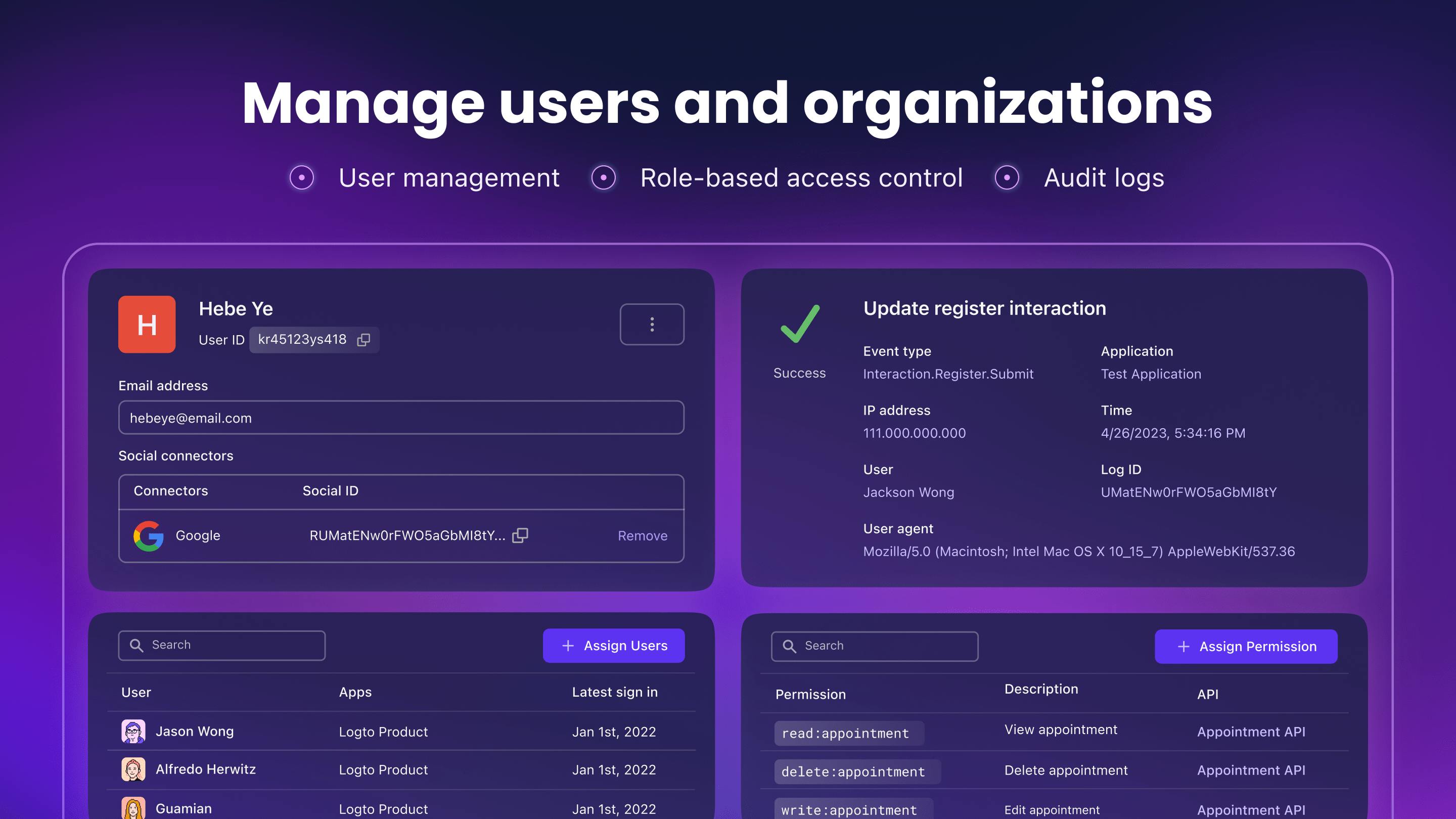Click Guamian's avatar
This screenshot has width=1456, height=819.
pyautogui.click(x=133, y=808)
